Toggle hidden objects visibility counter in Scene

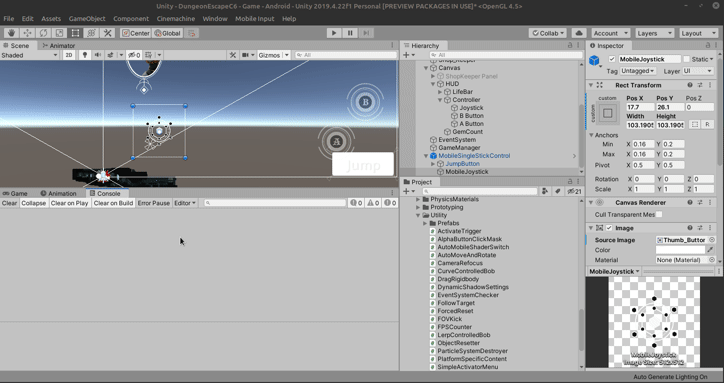point(134,55)
